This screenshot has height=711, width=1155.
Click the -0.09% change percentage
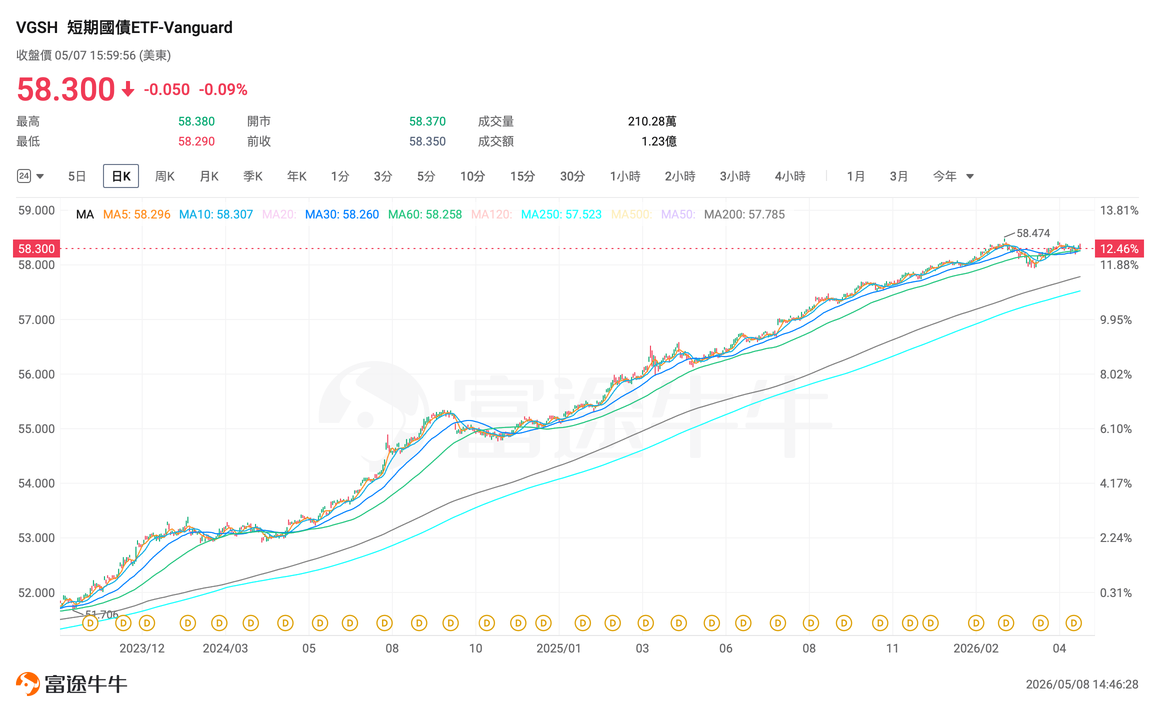point(223,89)
